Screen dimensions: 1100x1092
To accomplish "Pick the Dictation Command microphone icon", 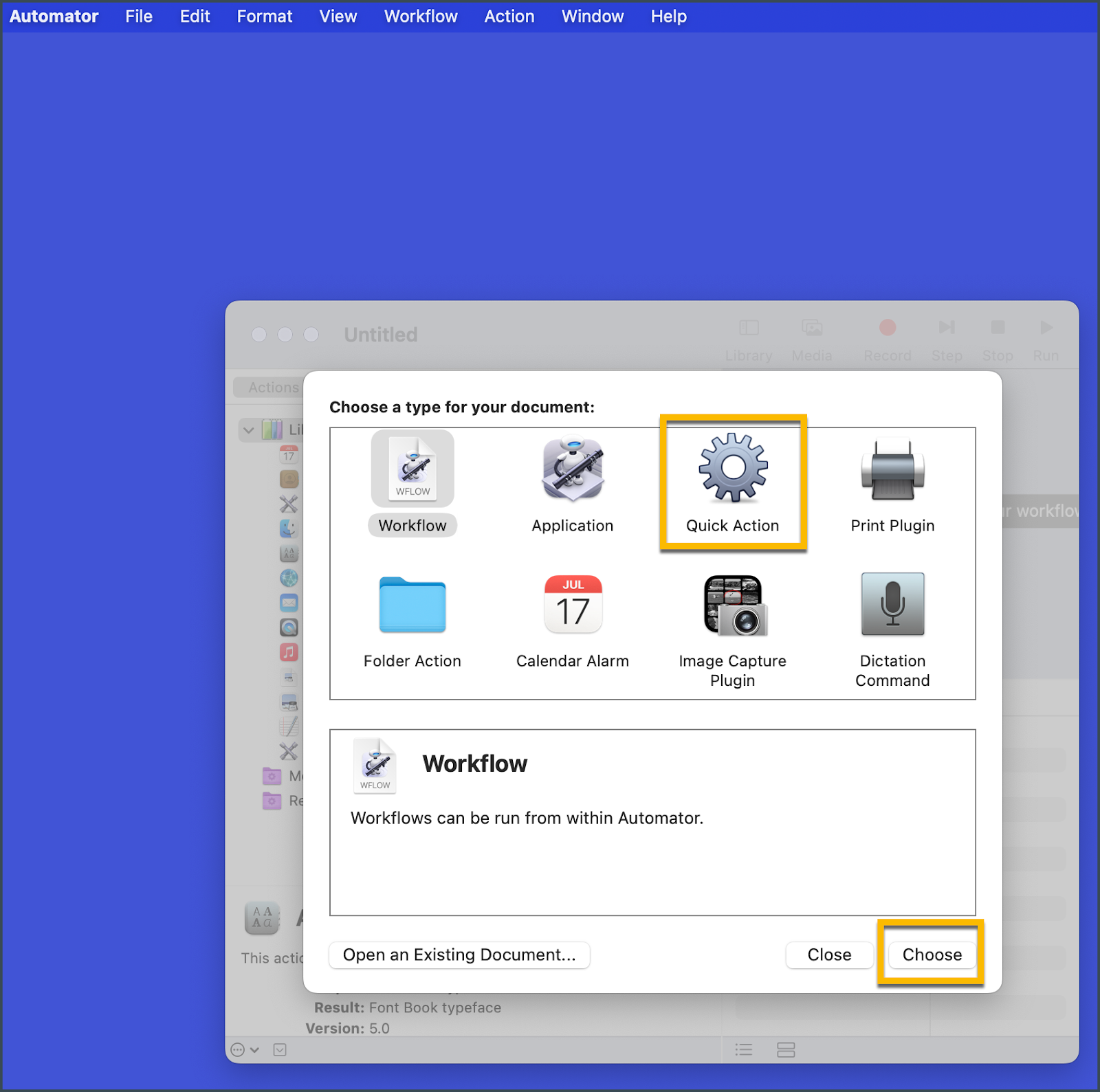I will [x=892, y=604].
